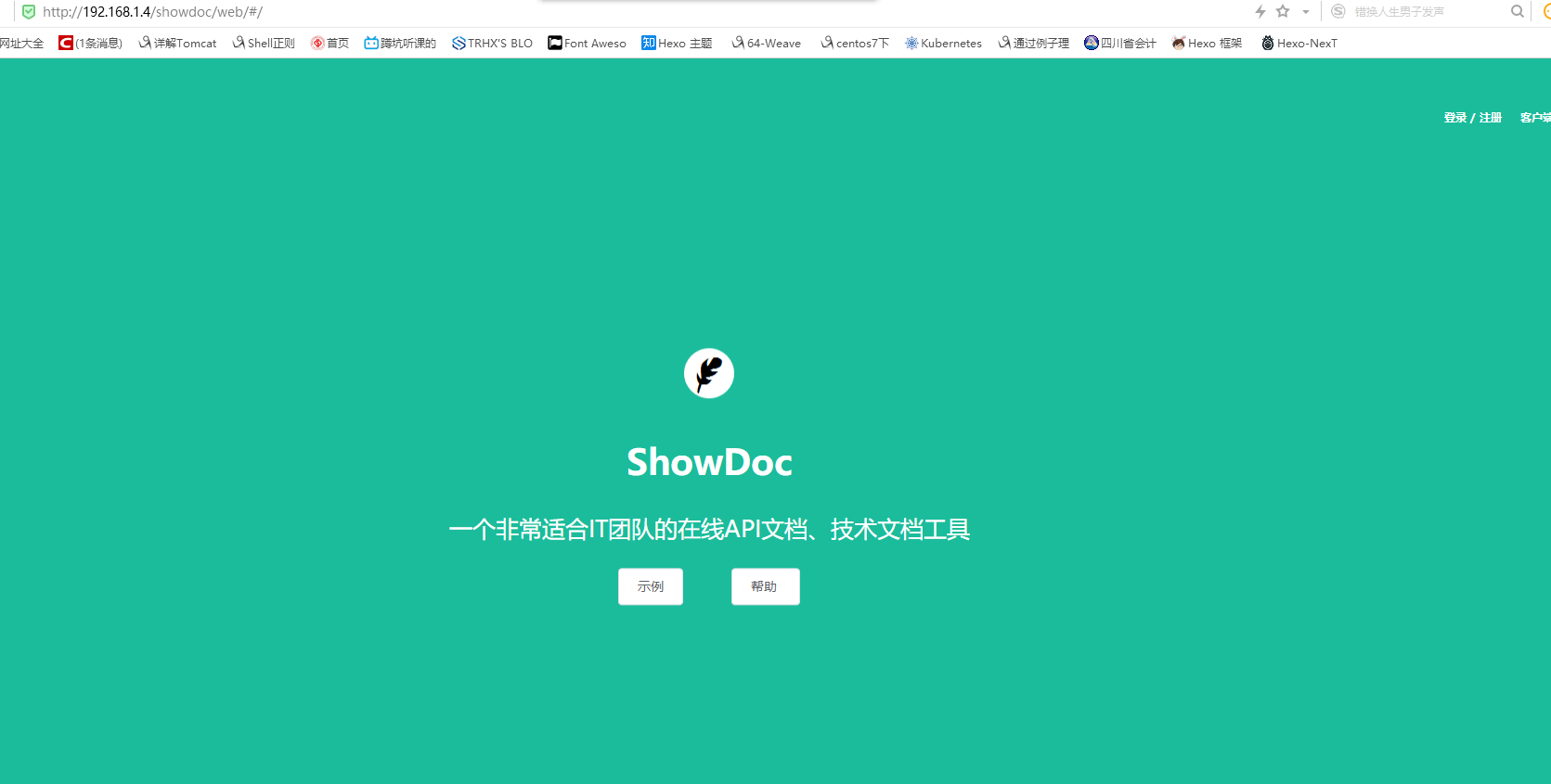The height and width of the screenshot is (784, 1551).
Task: Click the 登录 / 注册 link
Action: 1473,118
